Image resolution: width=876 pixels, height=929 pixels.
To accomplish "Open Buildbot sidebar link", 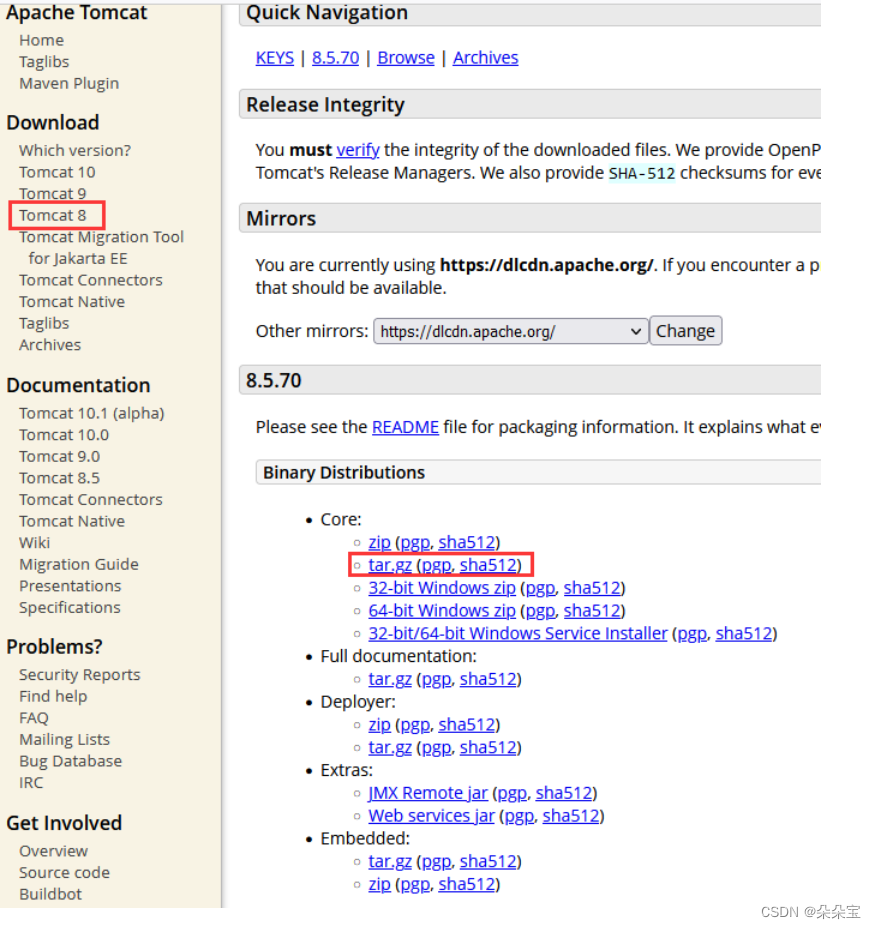I will point(50,895).
